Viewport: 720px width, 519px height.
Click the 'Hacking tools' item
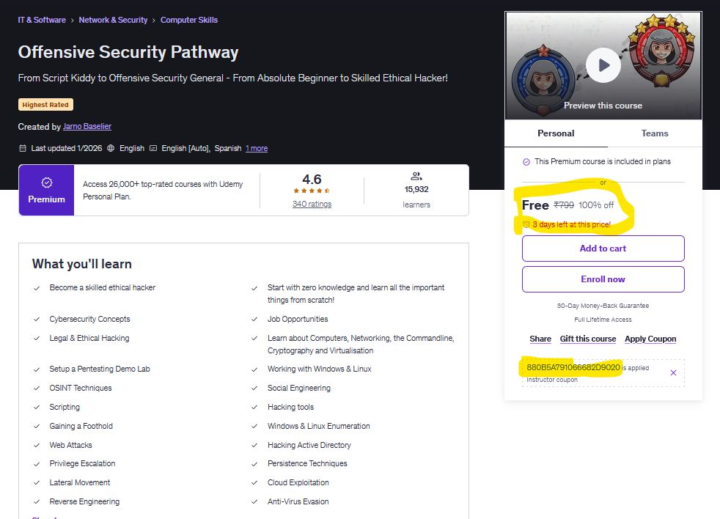pos(291,407)
